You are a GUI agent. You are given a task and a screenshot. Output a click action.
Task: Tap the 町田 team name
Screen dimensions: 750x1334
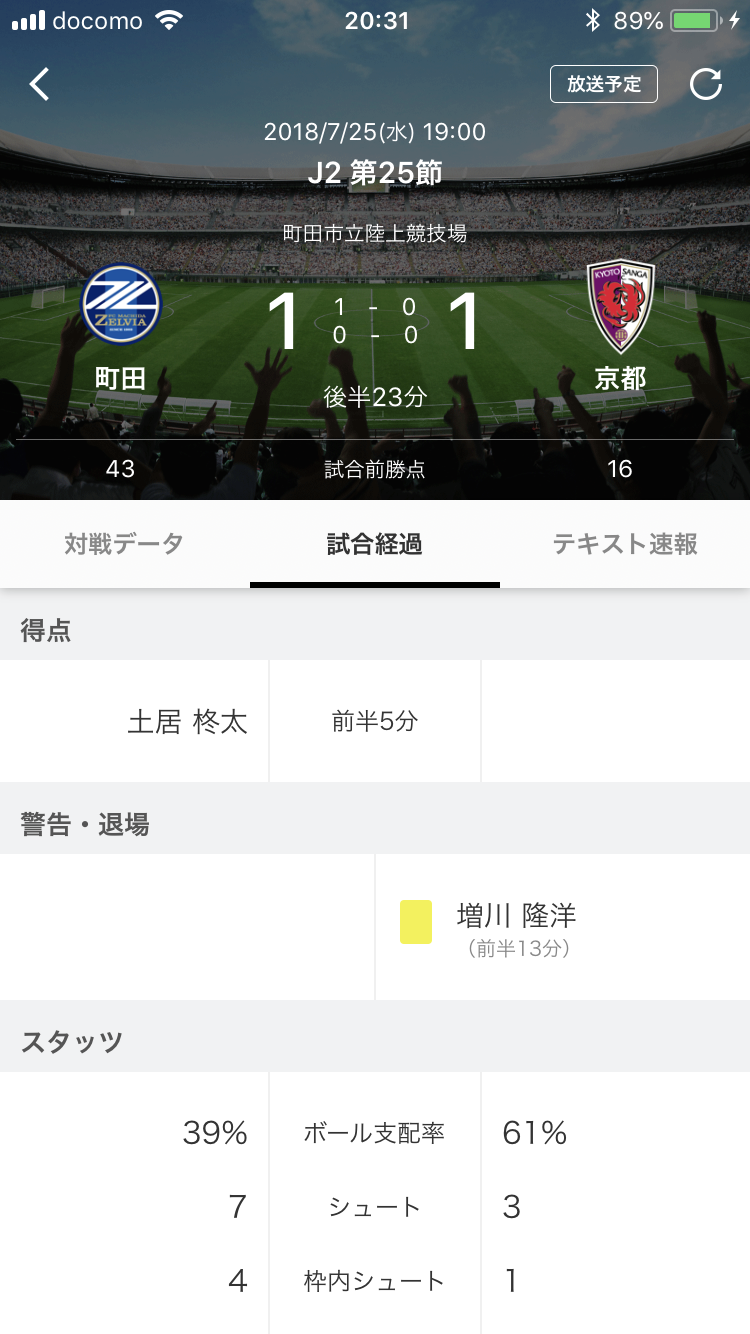(120, 378)
